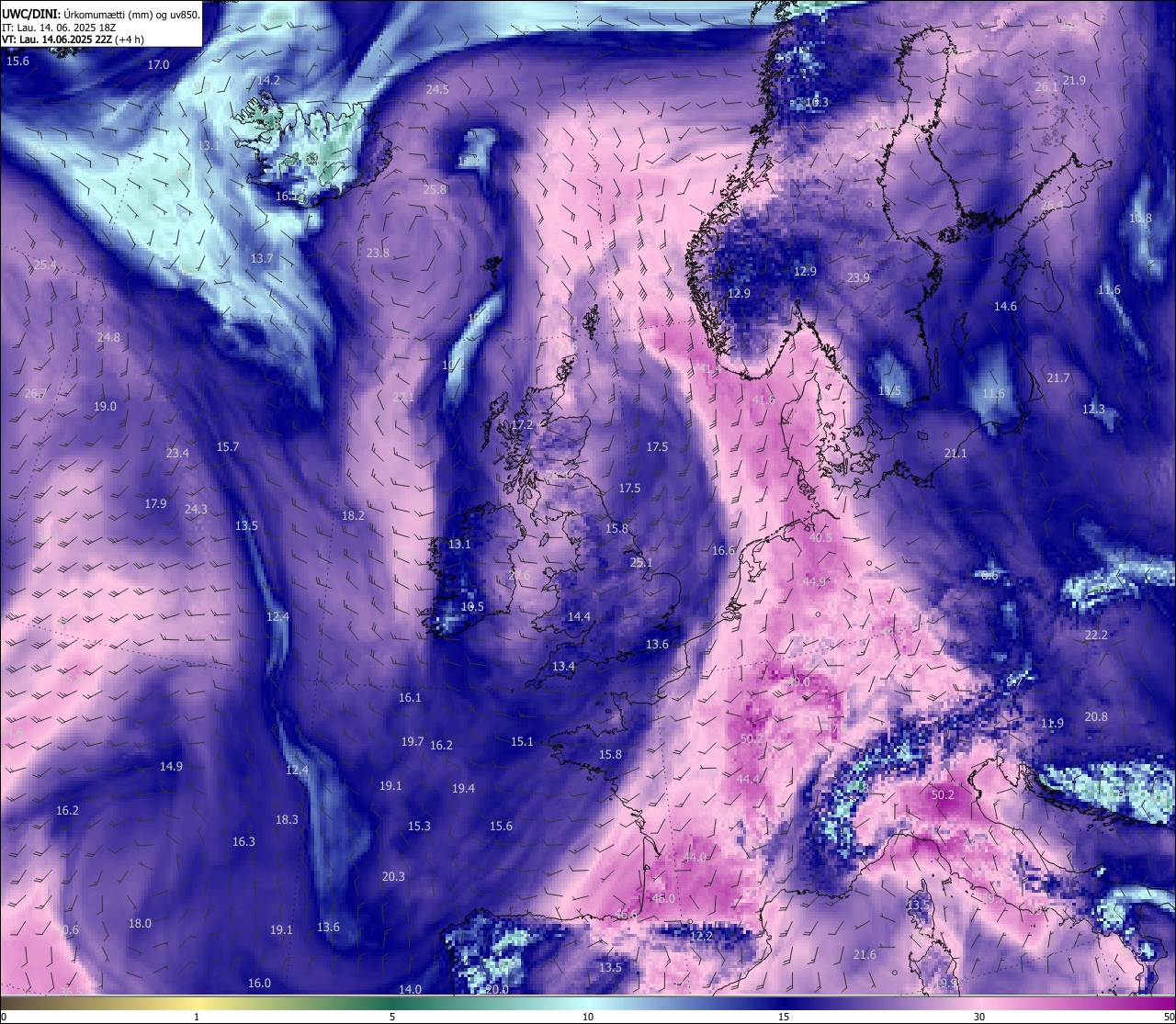Click the 16.6 value over the North Sea
The image size is (1176, 1024).
724,551
